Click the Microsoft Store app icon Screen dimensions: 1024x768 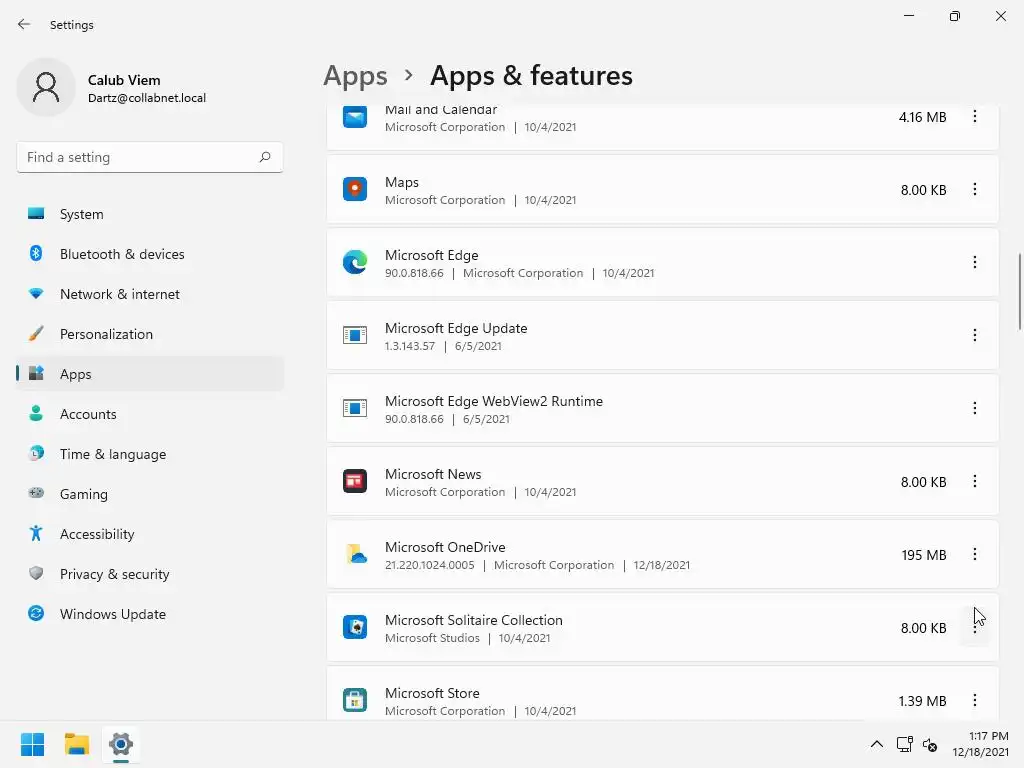[355, 701]
